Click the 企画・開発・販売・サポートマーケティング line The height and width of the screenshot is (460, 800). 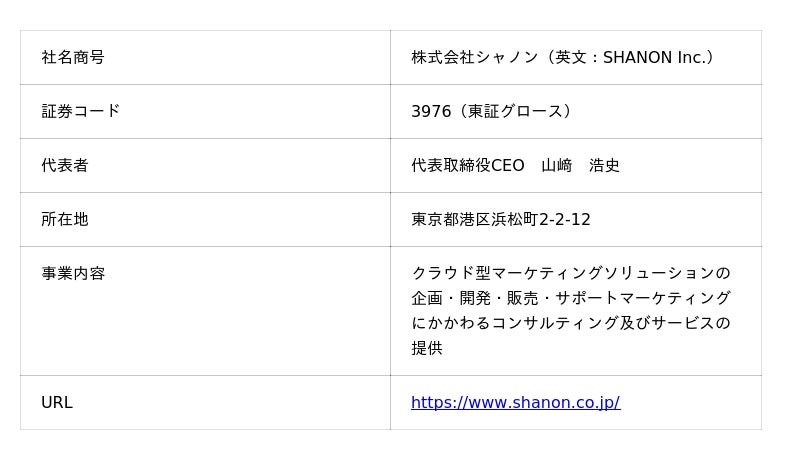coord(570,299)
